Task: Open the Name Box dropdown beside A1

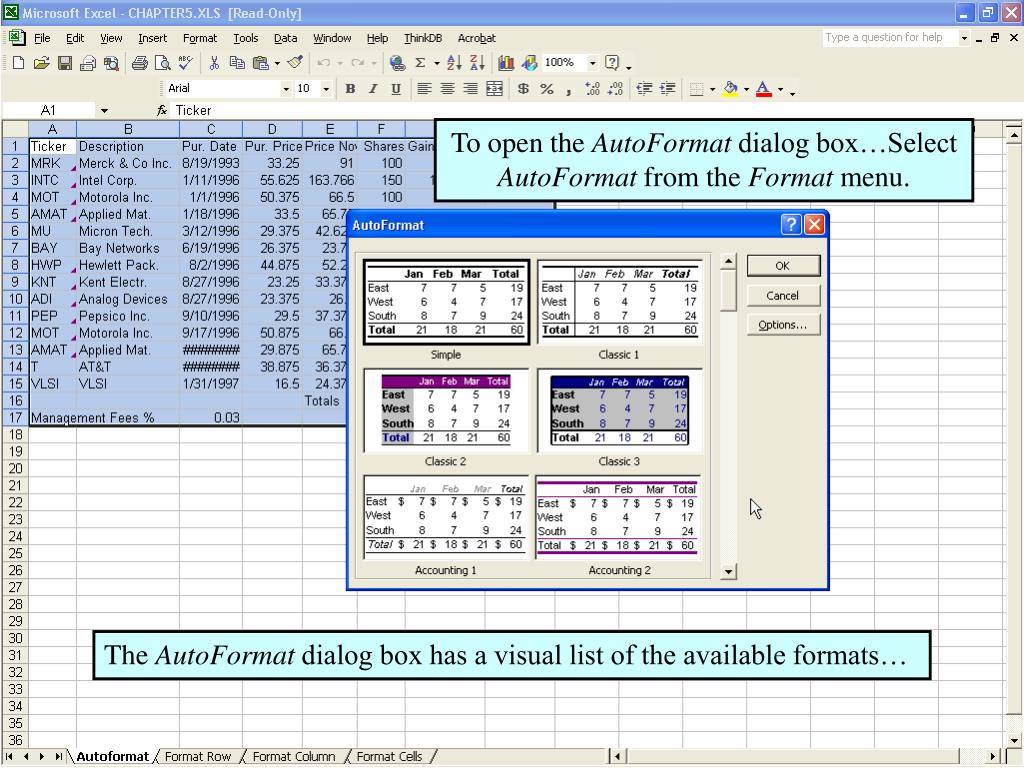Action: coord(104,111)
